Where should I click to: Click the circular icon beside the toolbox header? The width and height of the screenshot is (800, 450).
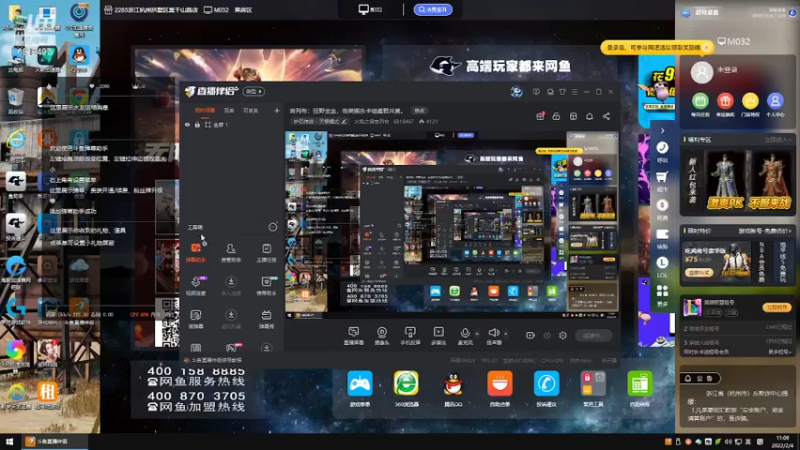pyautogui.click(x=273, y=227)
